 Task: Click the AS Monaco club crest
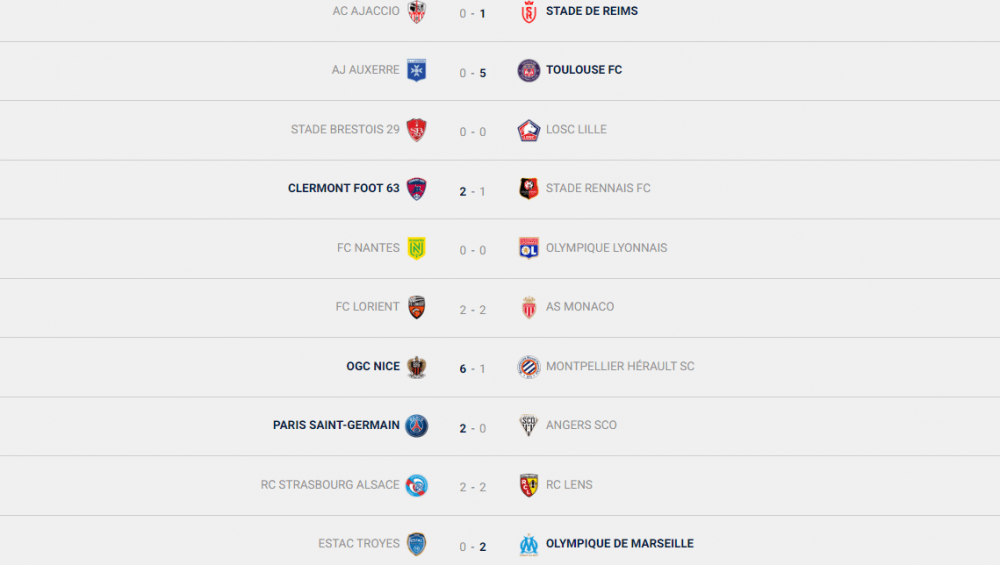coord(529,308)
